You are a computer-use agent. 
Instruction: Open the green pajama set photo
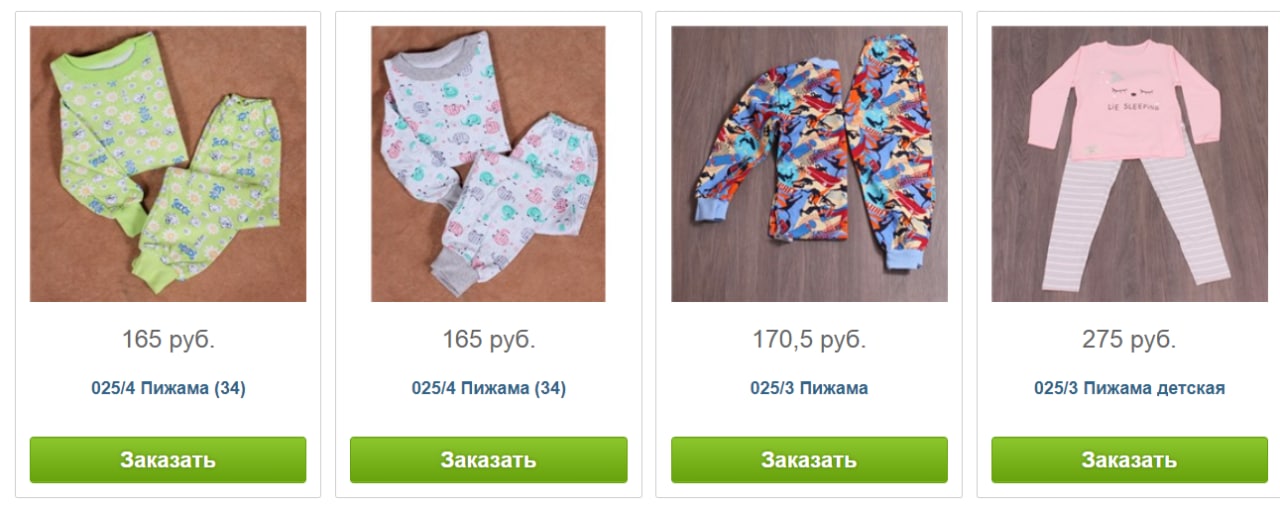[168, 164]
